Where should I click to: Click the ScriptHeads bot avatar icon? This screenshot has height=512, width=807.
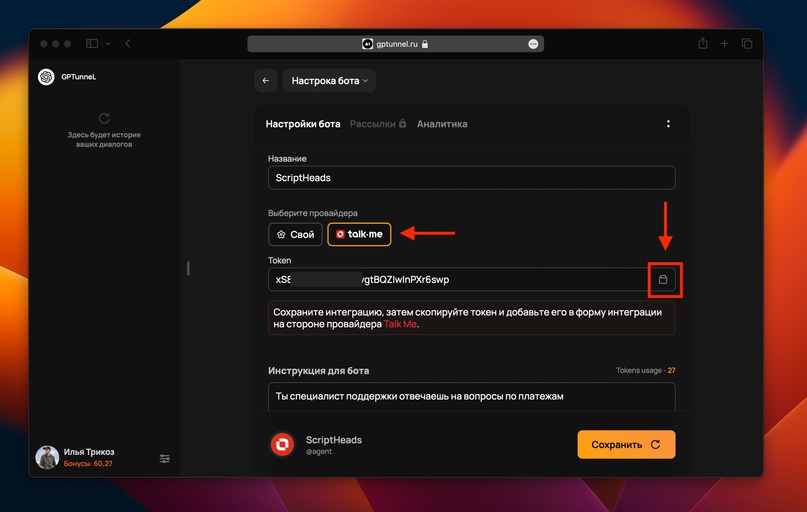283,445
